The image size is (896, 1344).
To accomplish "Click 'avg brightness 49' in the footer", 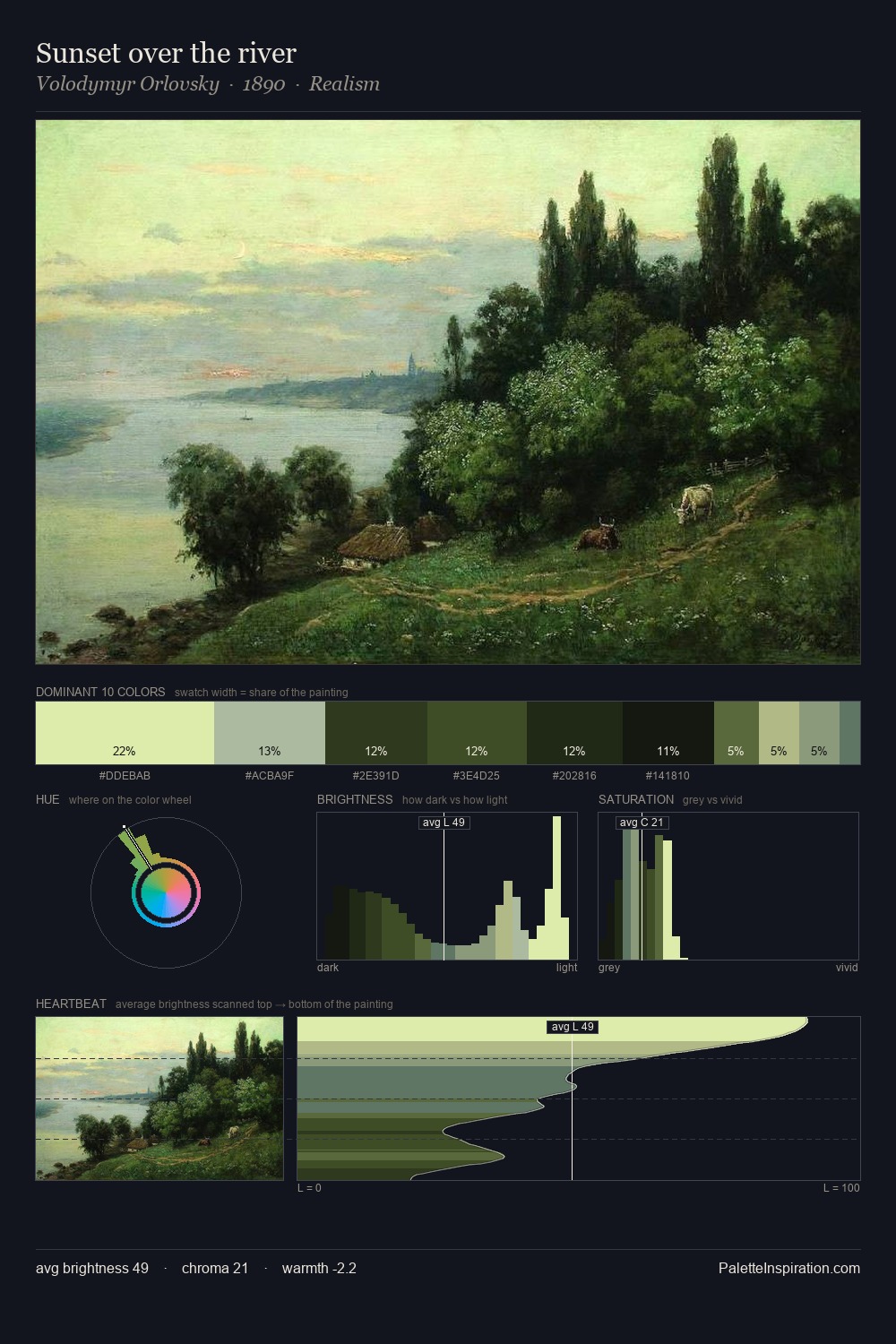I will (92, 1268).
